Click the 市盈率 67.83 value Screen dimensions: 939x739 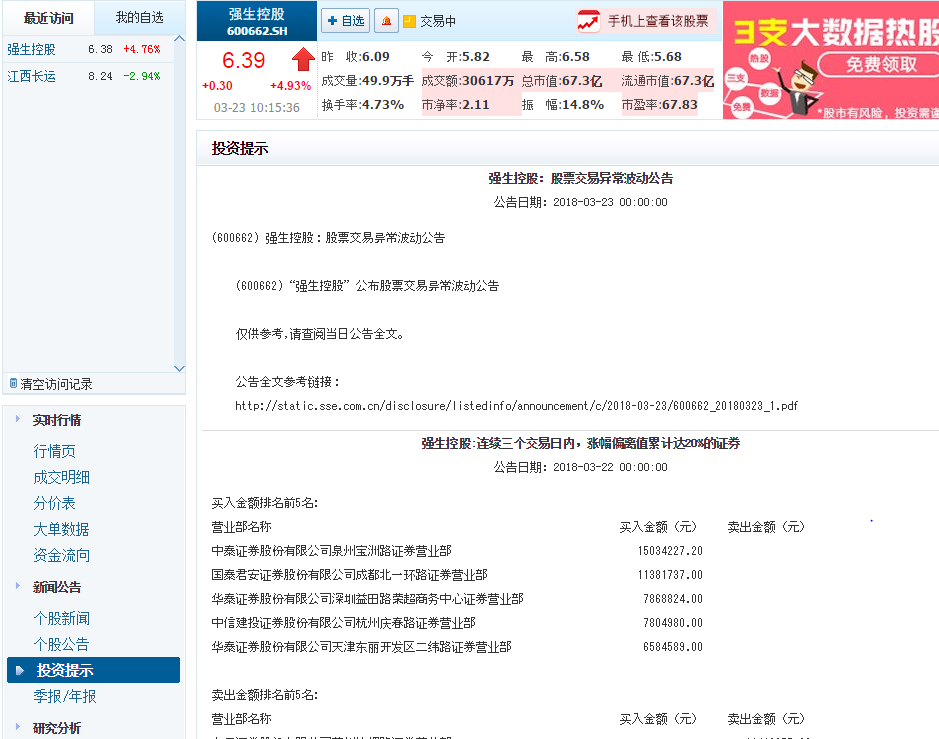coord(659,105)
